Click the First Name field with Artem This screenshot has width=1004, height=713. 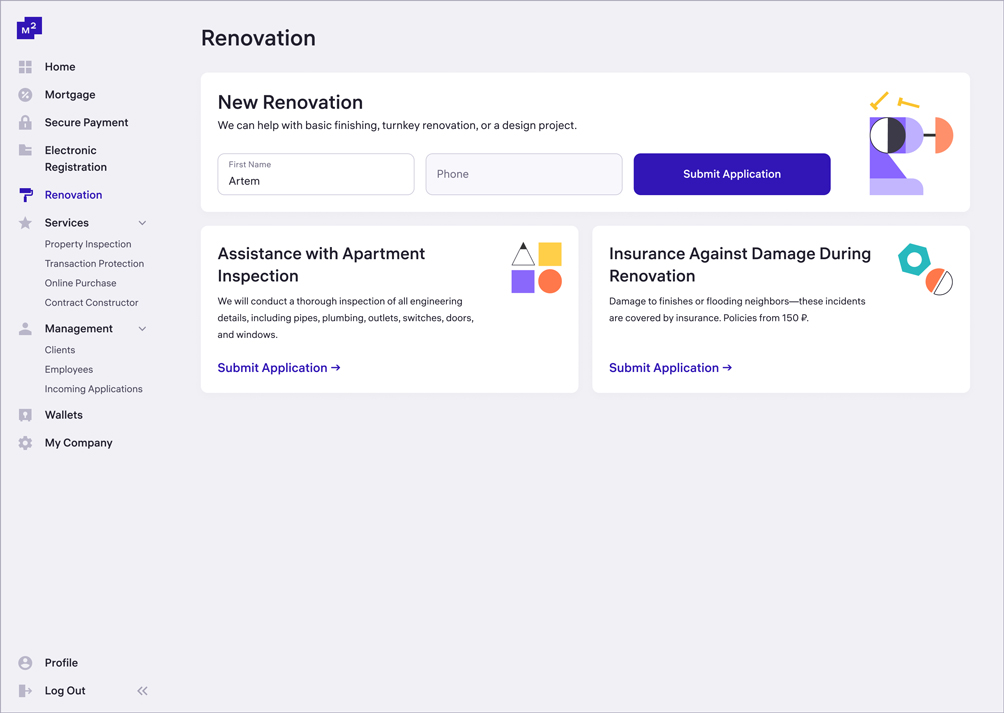click(x=316, y=175)
